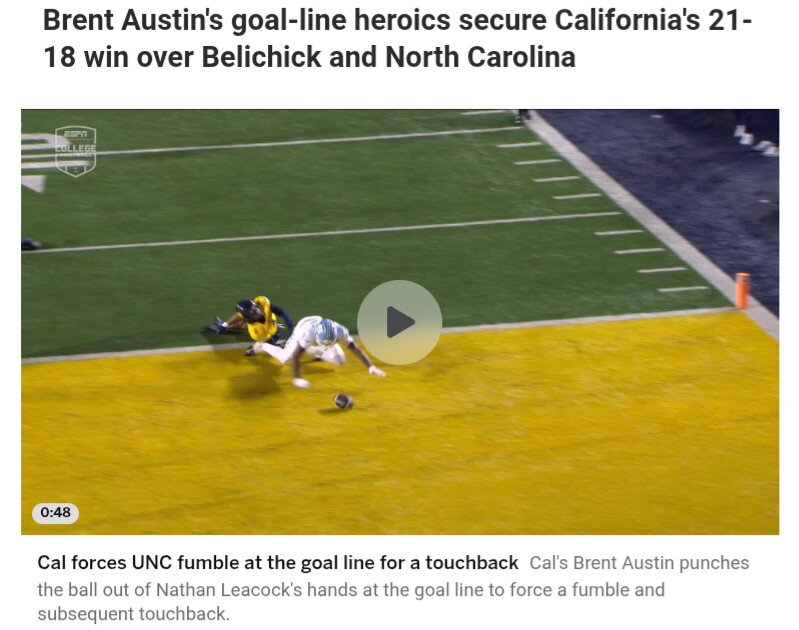Open the Brent Austin goal-line heroics headline
Viewport: 799px width, 630px height.
[x=397, y=38]
